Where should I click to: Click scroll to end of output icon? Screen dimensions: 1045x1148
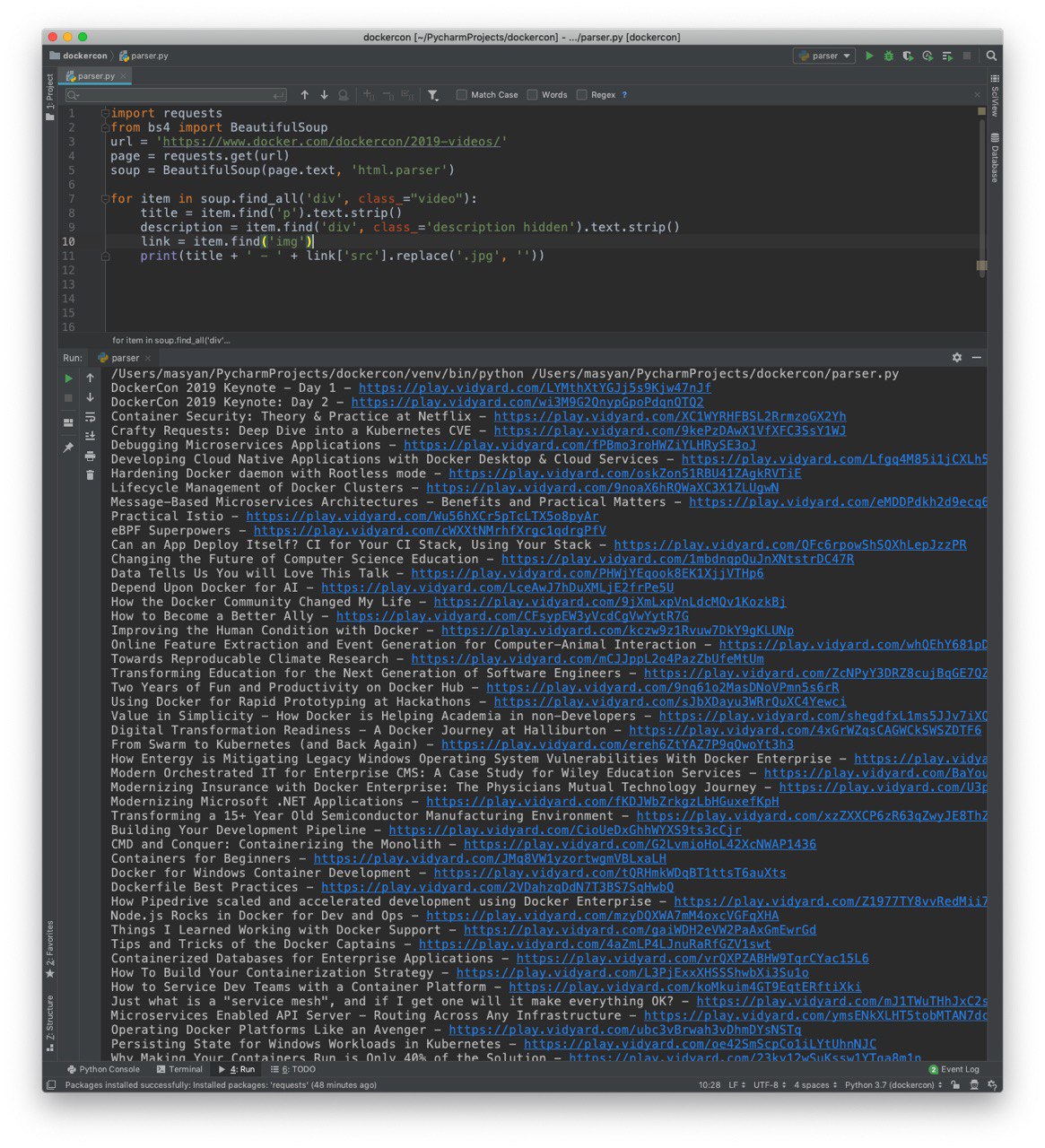tap(90, 436)
